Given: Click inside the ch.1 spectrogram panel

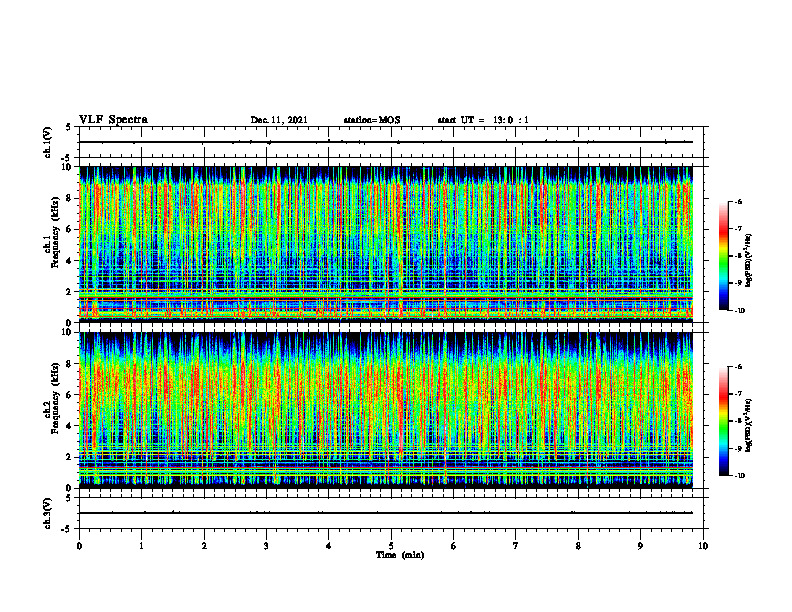Looking at the screenshot, I should [386, 243].
